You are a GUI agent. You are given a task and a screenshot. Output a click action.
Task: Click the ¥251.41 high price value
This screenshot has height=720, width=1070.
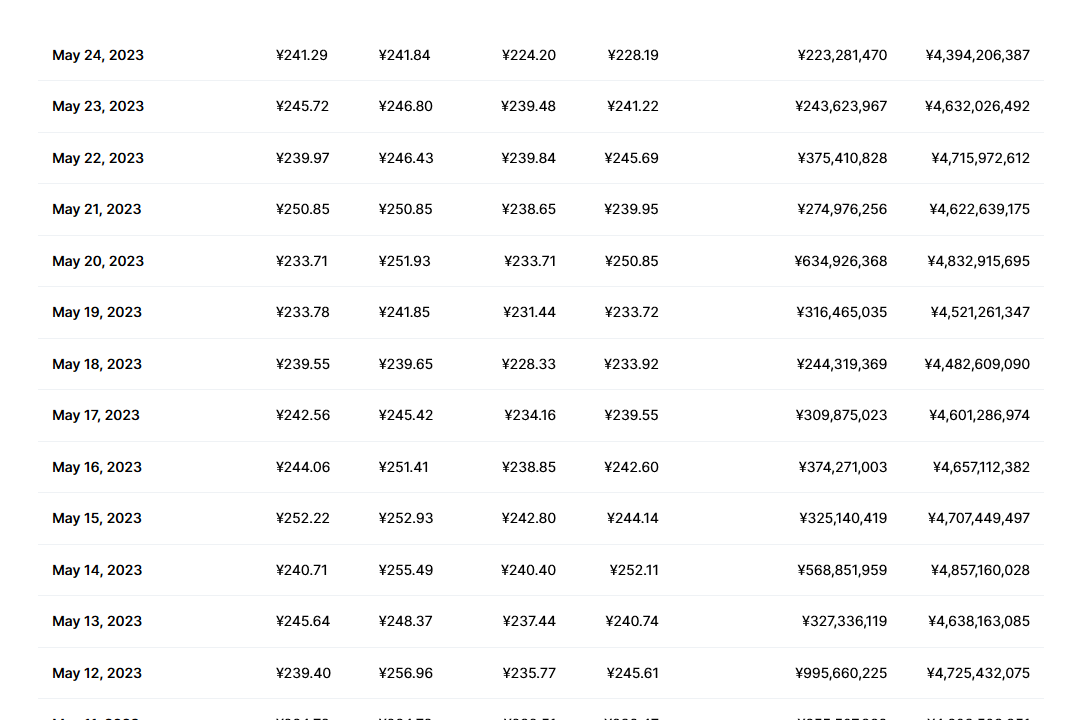pyautogui.click(x=404, y=467)
